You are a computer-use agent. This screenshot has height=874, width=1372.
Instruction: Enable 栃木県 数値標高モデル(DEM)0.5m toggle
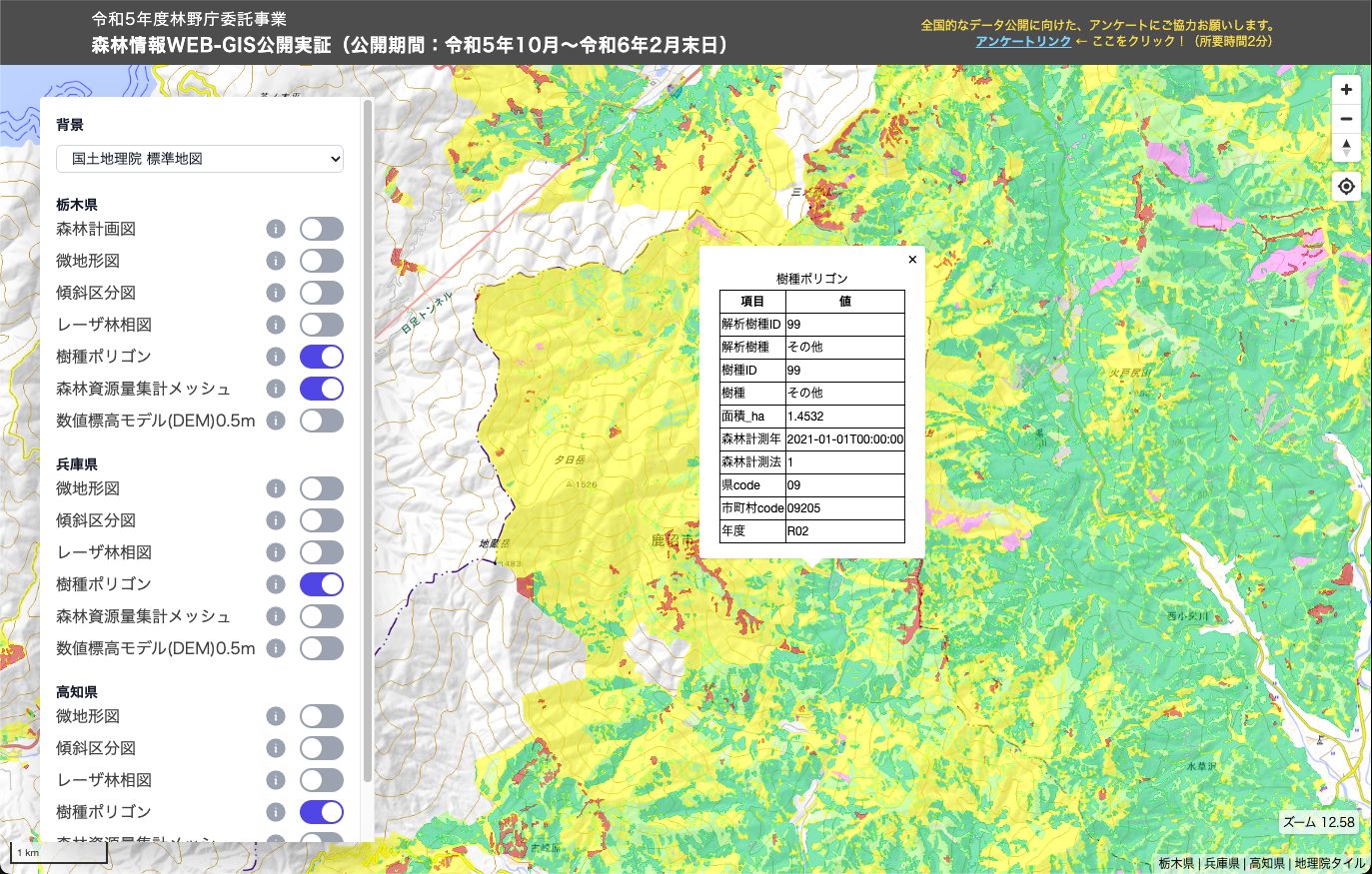(322, 421)
